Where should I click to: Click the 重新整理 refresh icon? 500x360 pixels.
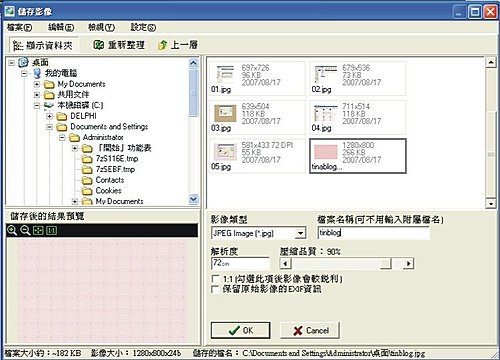coord(98,45)
